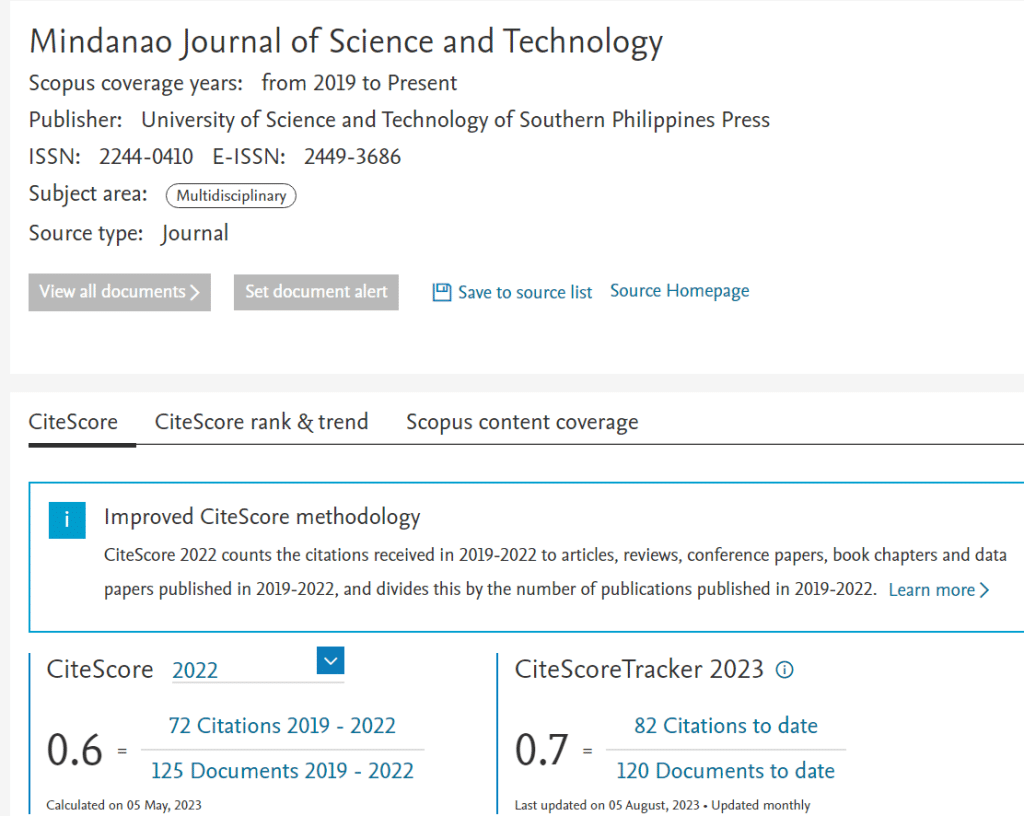The image size is (1024, 816).
Task: Click the 120 Documents to date link
Action: 726,771
